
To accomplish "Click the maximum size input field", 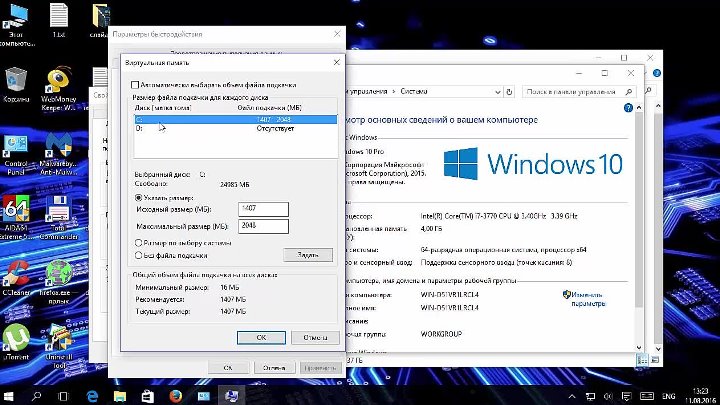I will 264,226.
